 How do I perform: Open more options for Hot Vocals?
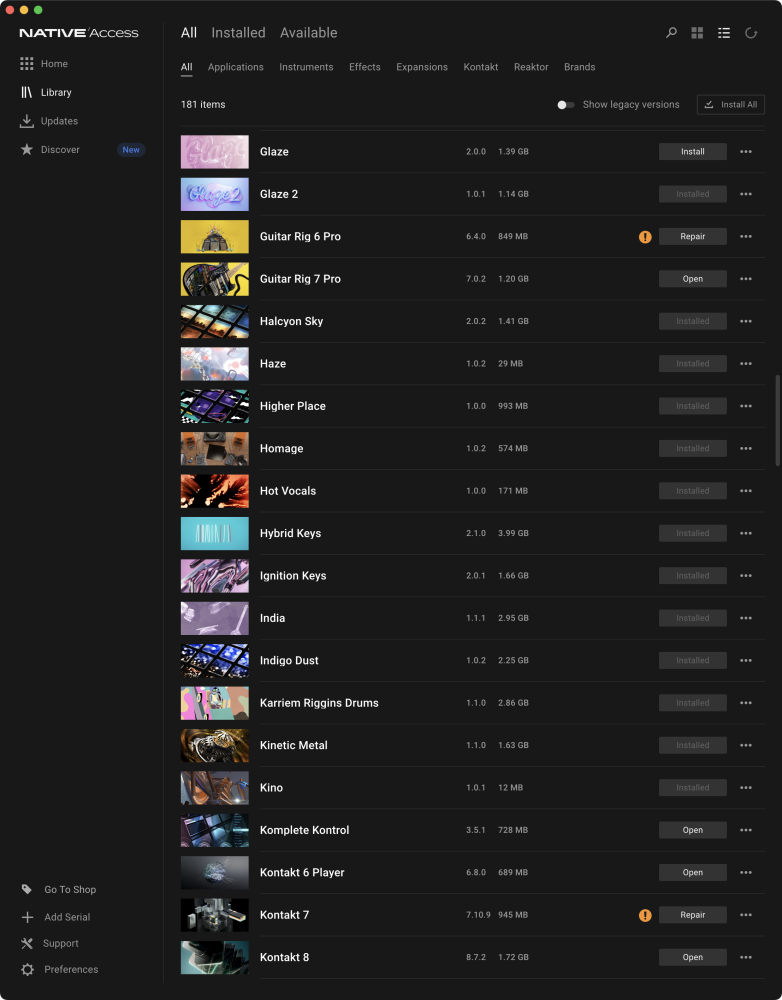click(746, 491)
